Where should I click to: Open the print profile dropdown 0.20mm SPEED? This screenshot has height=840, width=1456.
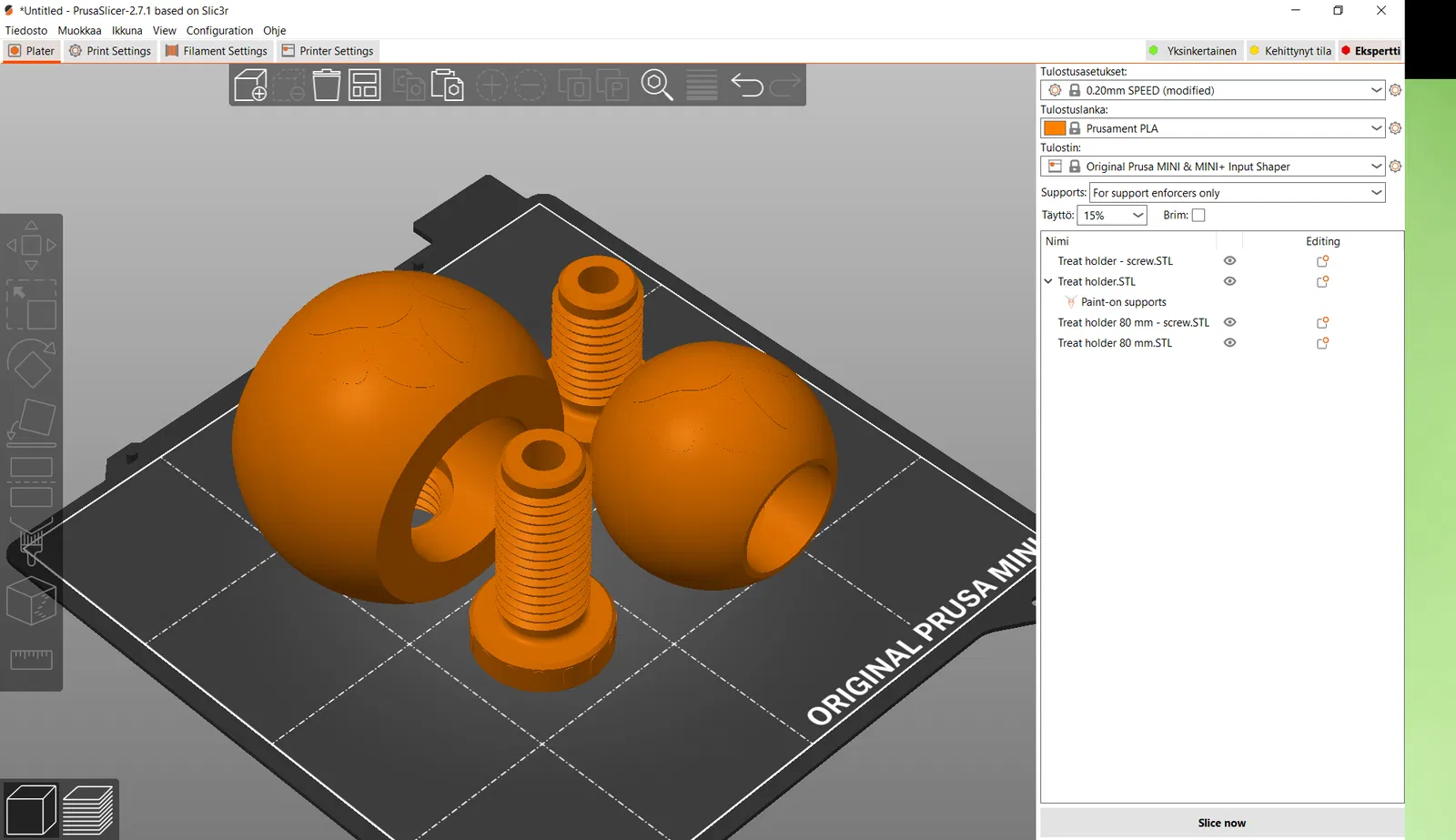click(x=1212, y=90)
